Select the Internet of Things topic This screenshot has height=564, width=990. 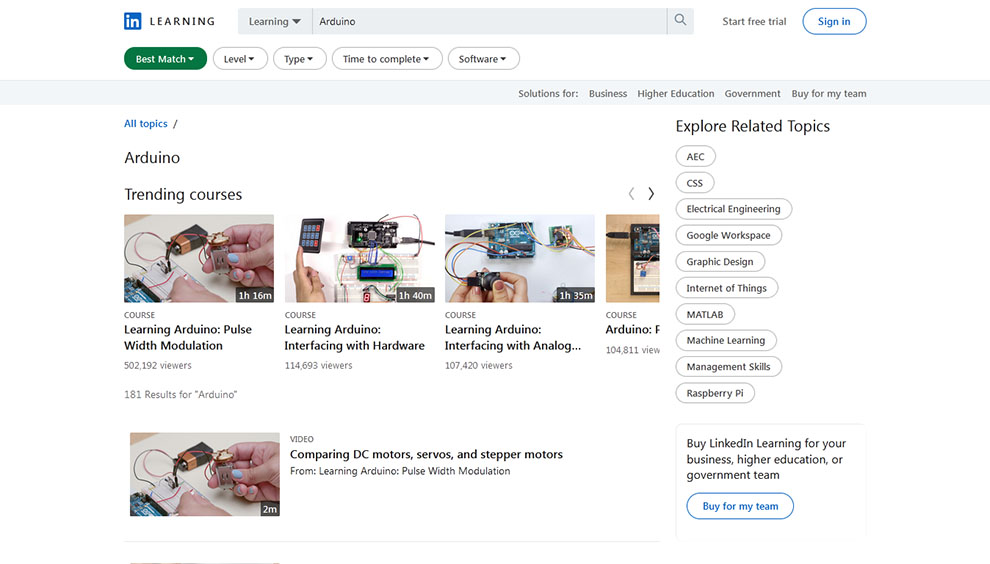(726, 288)
